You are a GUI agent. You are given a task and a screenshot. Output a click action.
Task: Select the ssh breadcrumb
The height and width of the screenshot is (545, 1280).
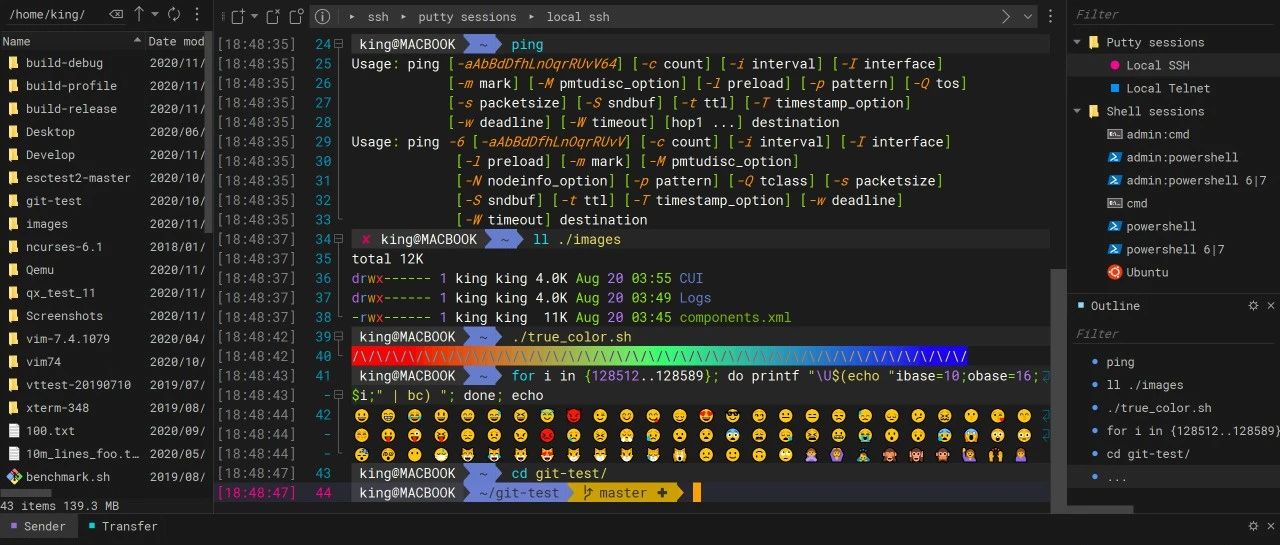pos(378,17)
